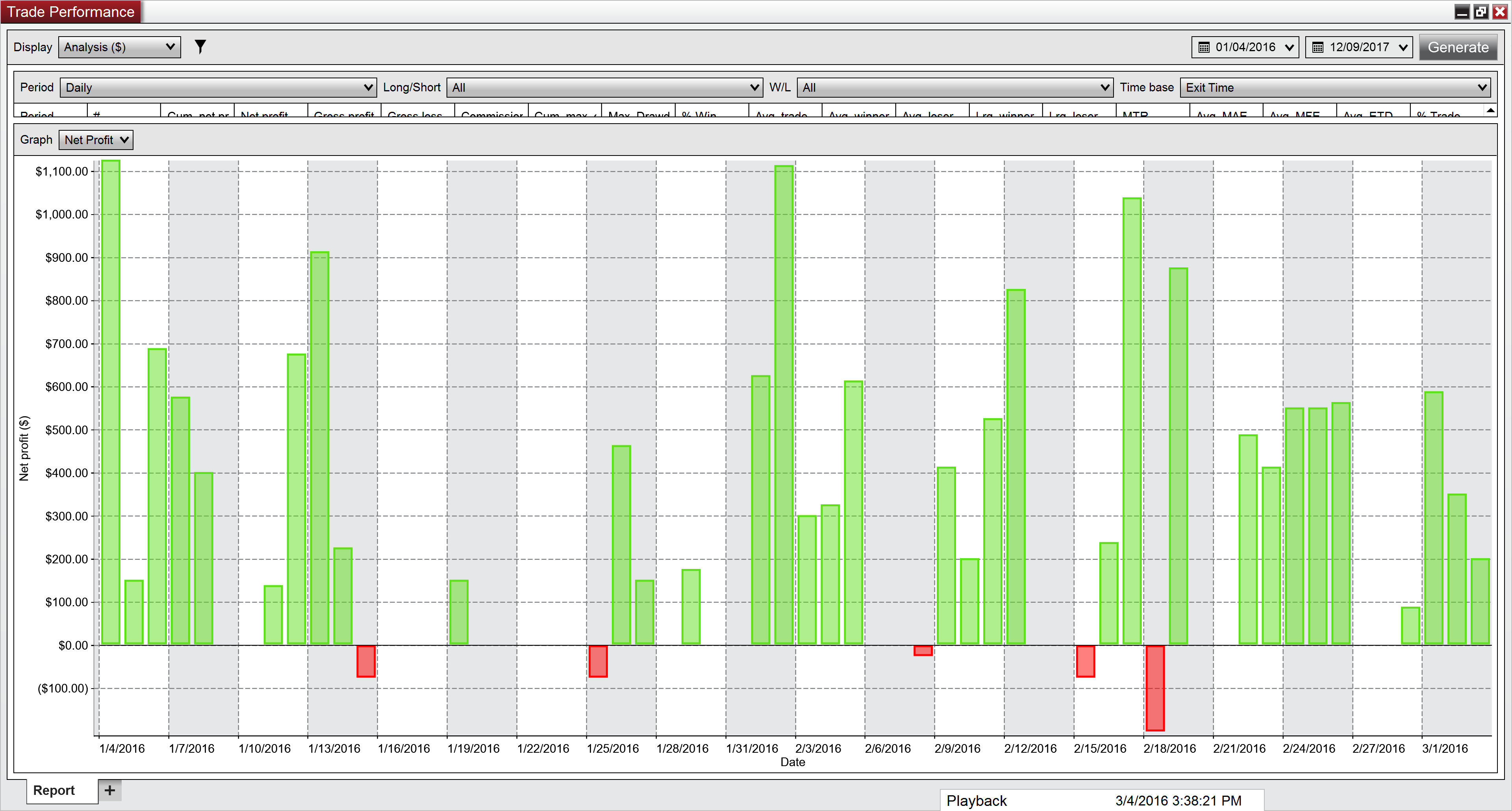
Task: Add a new tab with the plus button
Action: [110, 791]
